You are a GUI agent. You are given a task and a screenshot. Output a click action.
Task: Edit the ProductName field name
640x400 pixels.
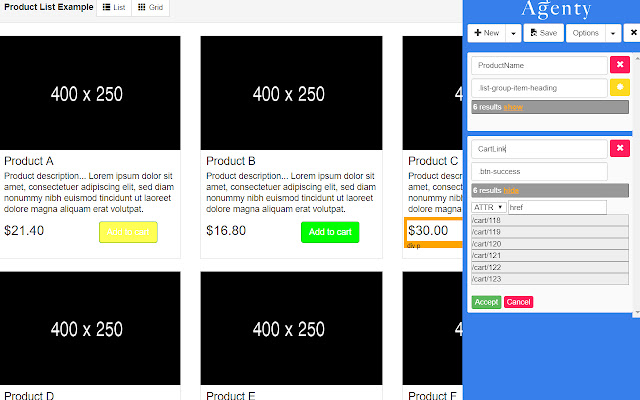tap(539, 65)
